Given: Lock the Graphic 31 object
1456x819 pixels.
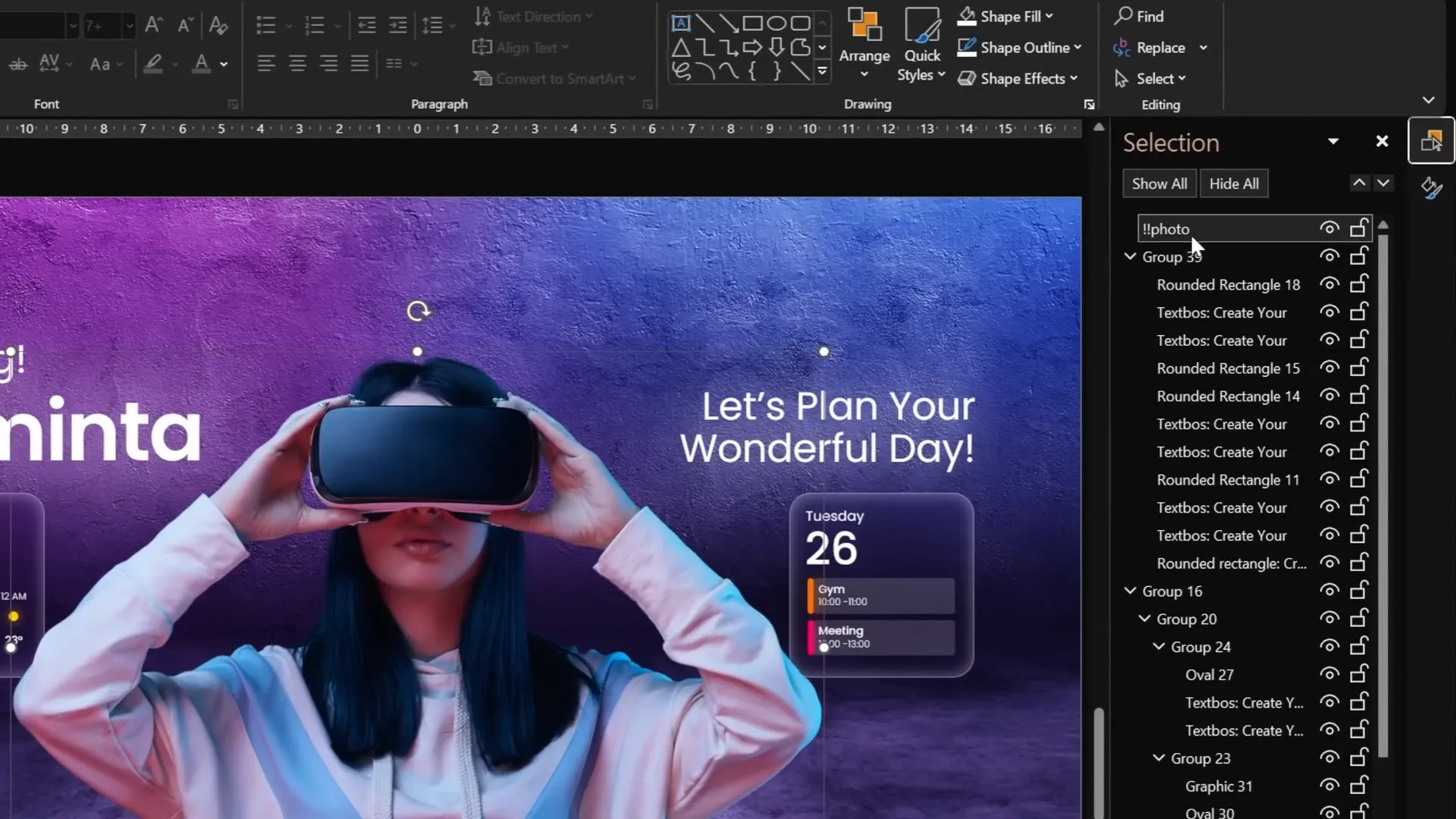Looking at the screenshot, I should 1359,785.
